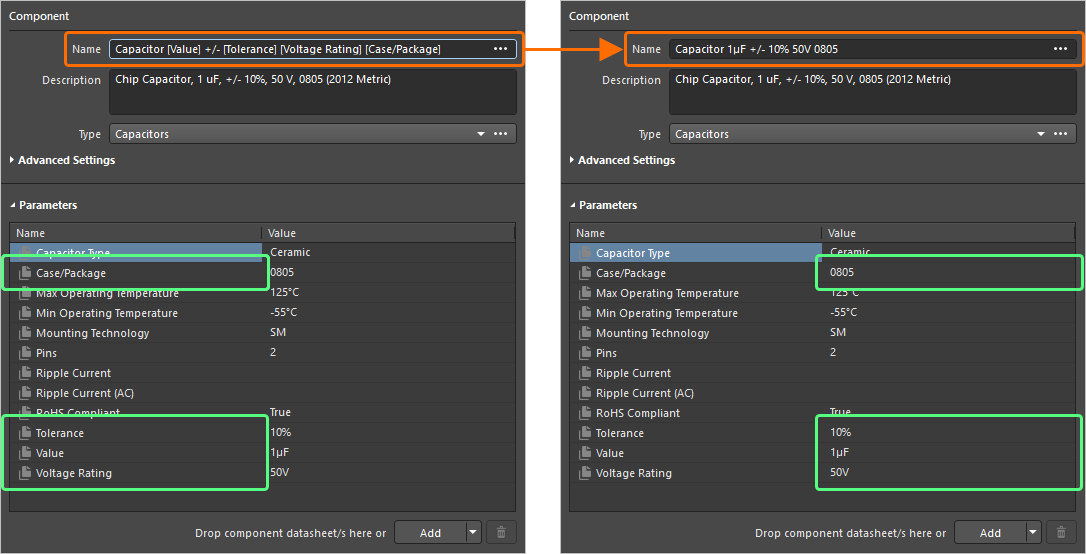Expand Advanced Settings in left panel
The image size is (1086, 554).
click(x=12, y=160)
